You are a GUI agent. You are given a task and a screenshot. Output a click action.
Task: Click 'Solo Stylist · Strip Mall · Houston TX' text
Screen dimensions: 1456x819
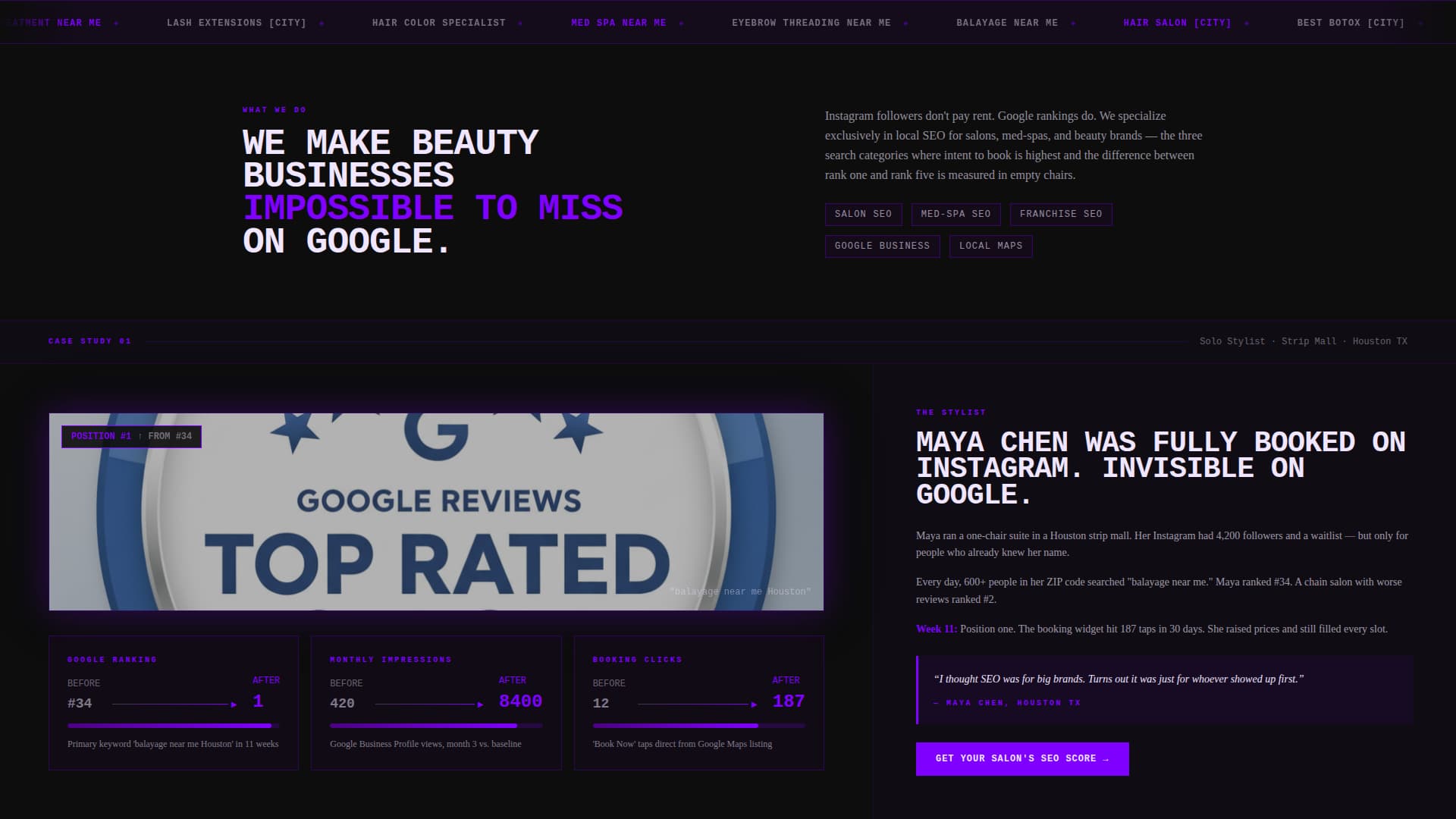pos(1304,341)
